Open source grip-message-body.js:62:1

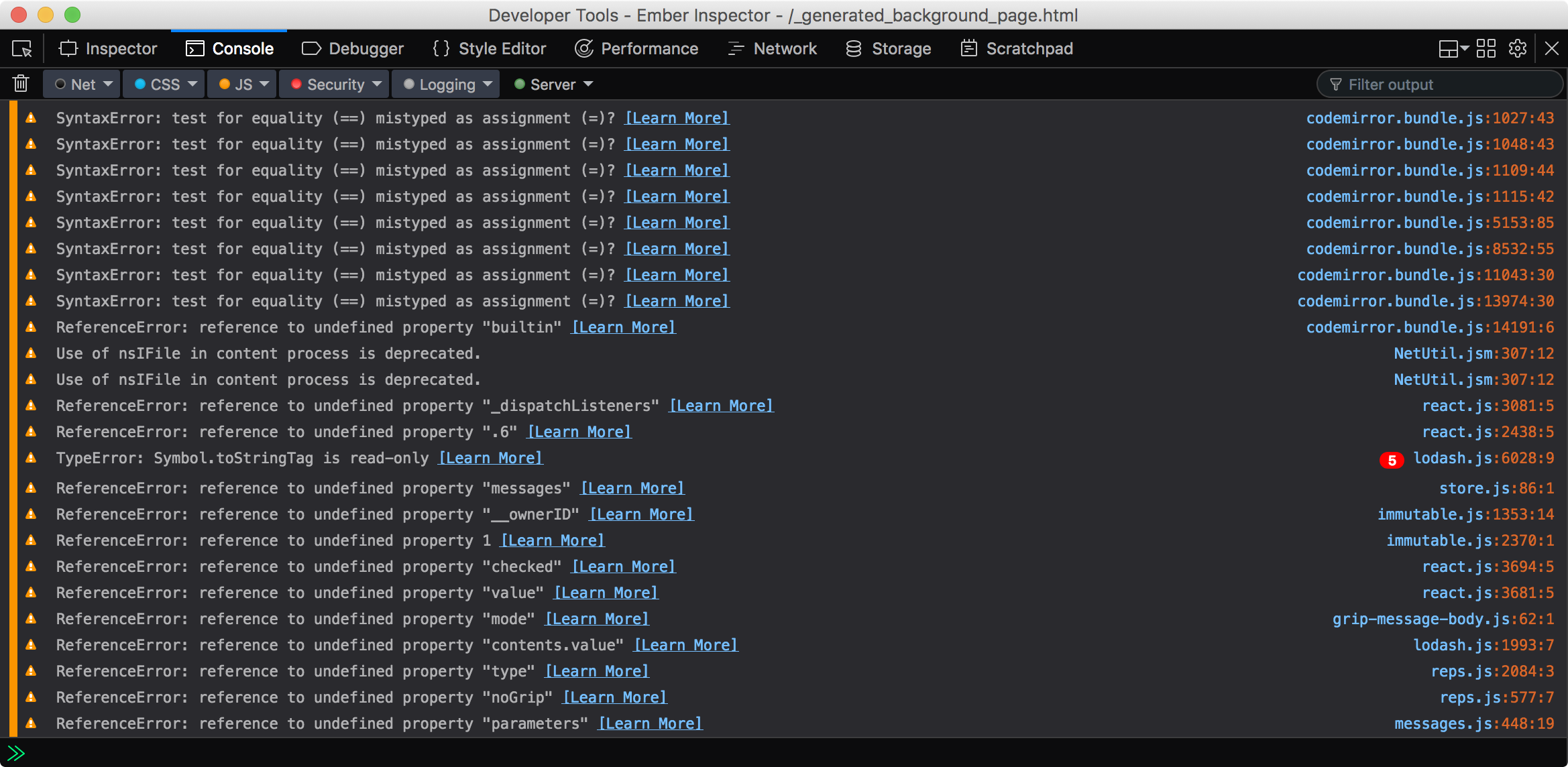point(1443,619)
